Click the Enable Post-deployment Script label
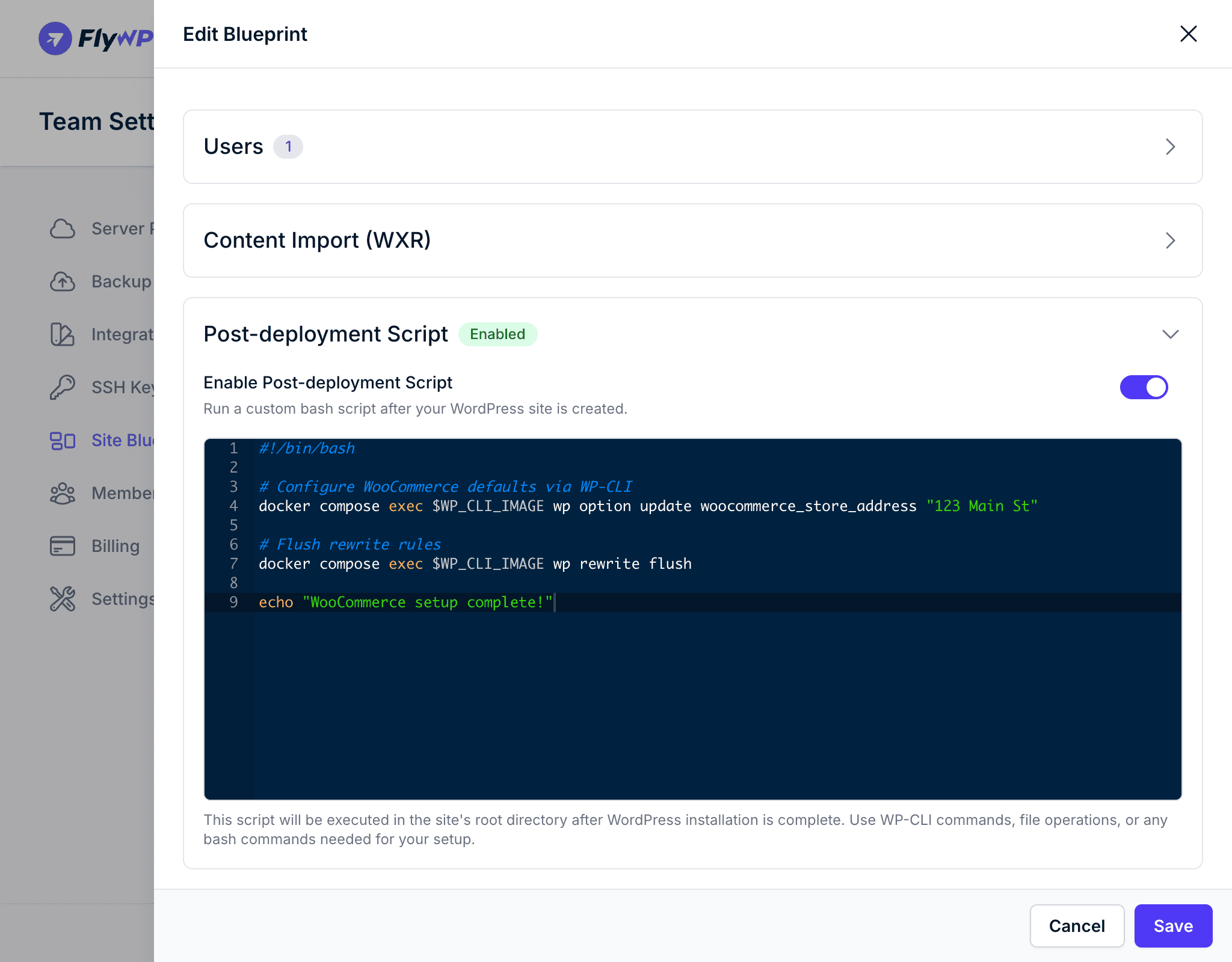The image size is (1232, 962). (328, 382)
